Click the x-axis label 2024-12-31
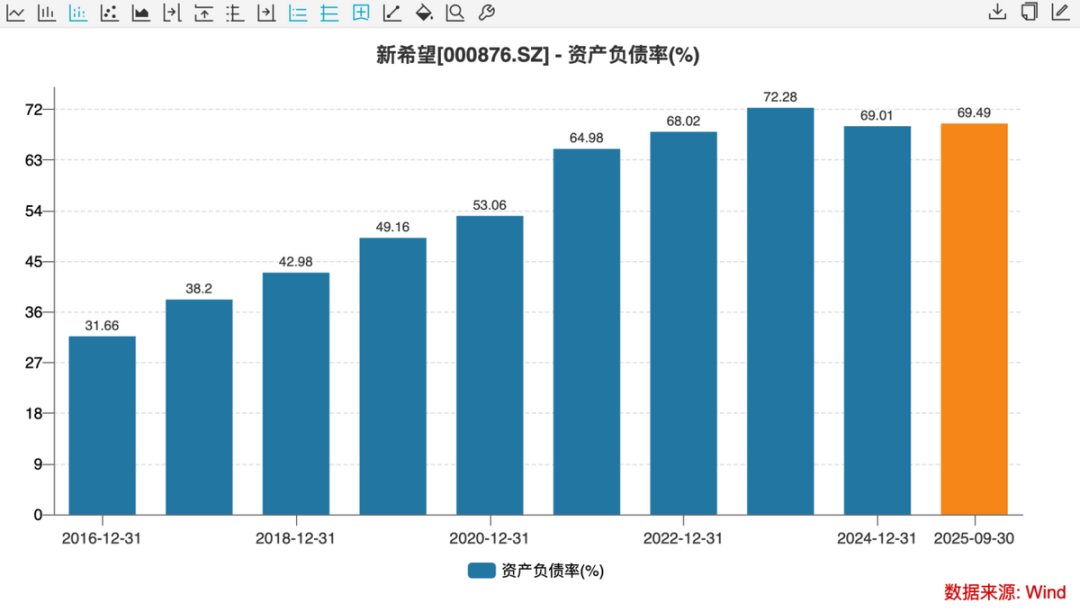The width and height of the screenshot is (1080, 612). pyautogui.click(x=877, y=538)
